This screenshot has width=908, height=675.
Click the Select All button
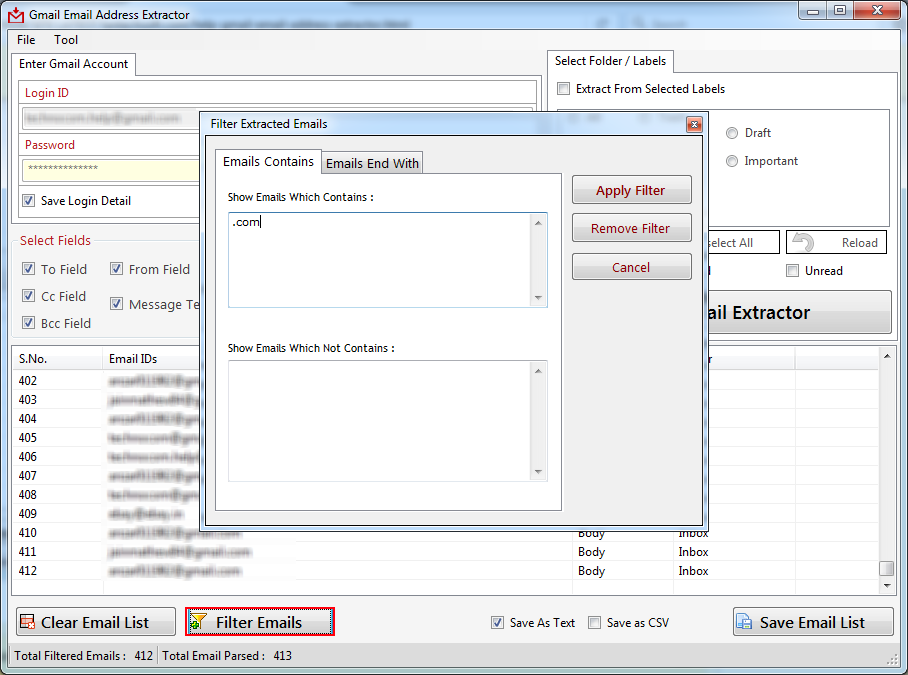tap(744, 242)
